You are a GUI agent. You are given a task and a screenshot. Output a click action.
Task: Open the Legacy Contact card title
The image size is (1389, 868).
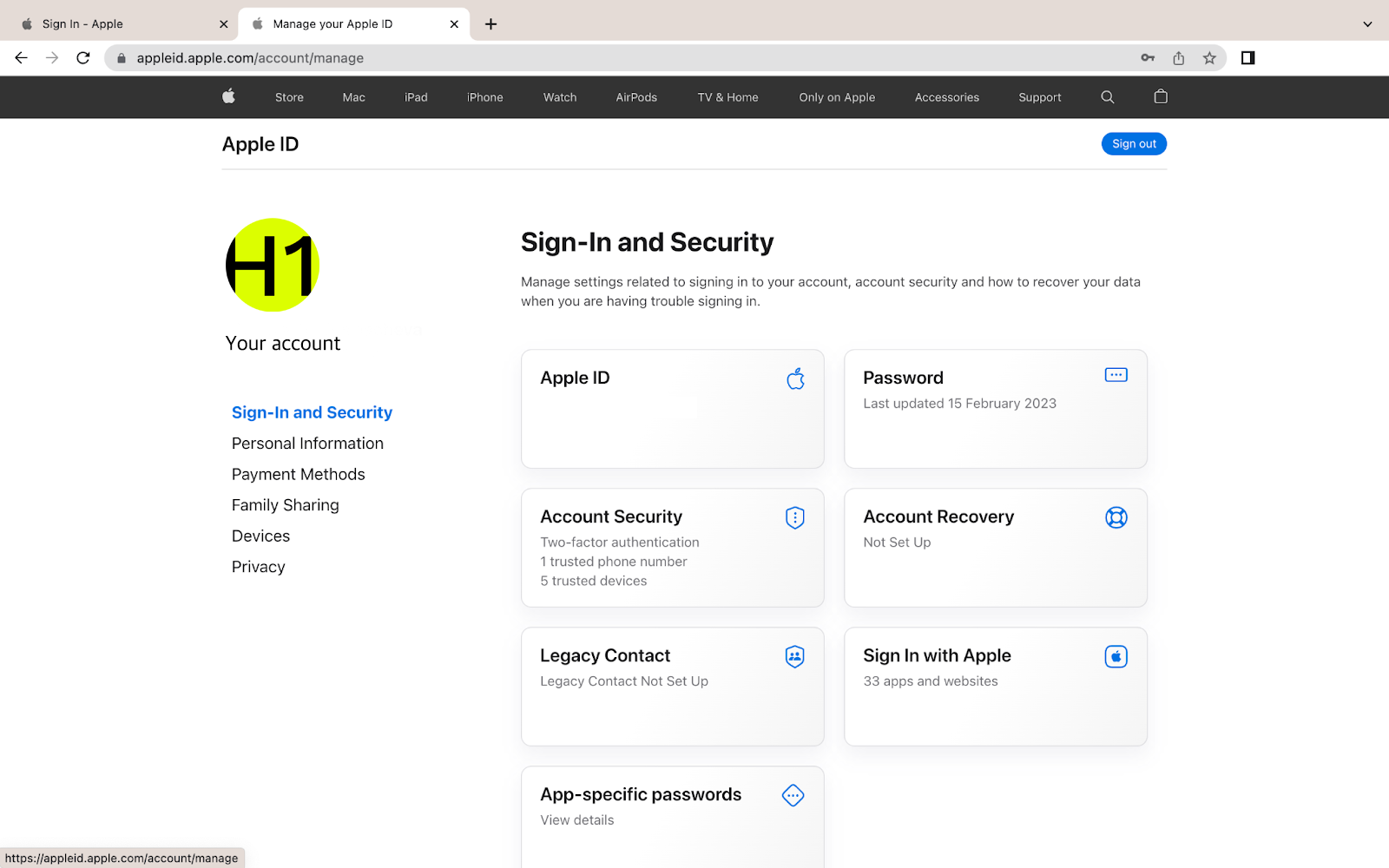tap(605, 655)
